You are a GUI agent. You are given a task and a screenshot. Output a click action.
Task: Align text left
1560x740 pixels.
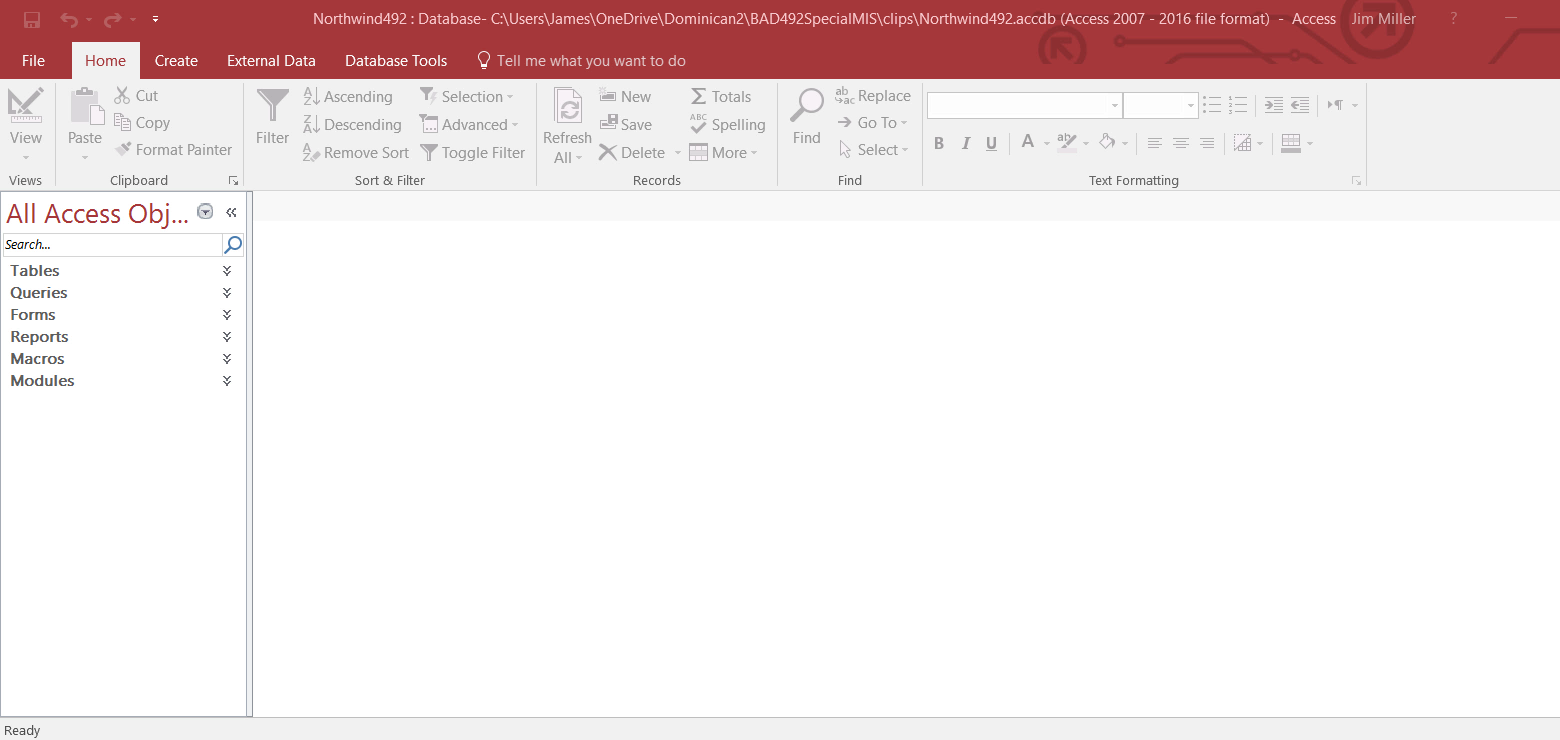1154,144
